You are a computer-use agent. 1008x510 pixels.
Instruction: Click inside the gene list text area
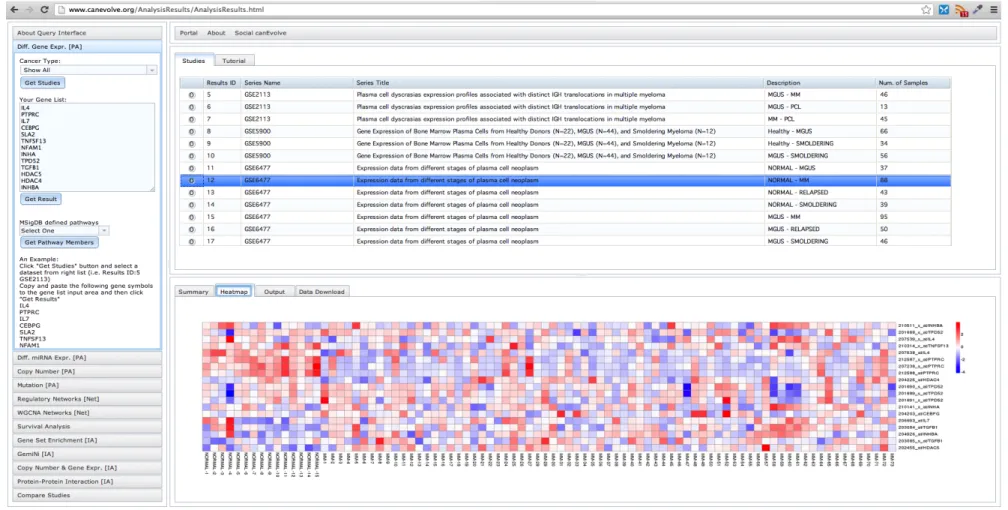click(87, 147)
